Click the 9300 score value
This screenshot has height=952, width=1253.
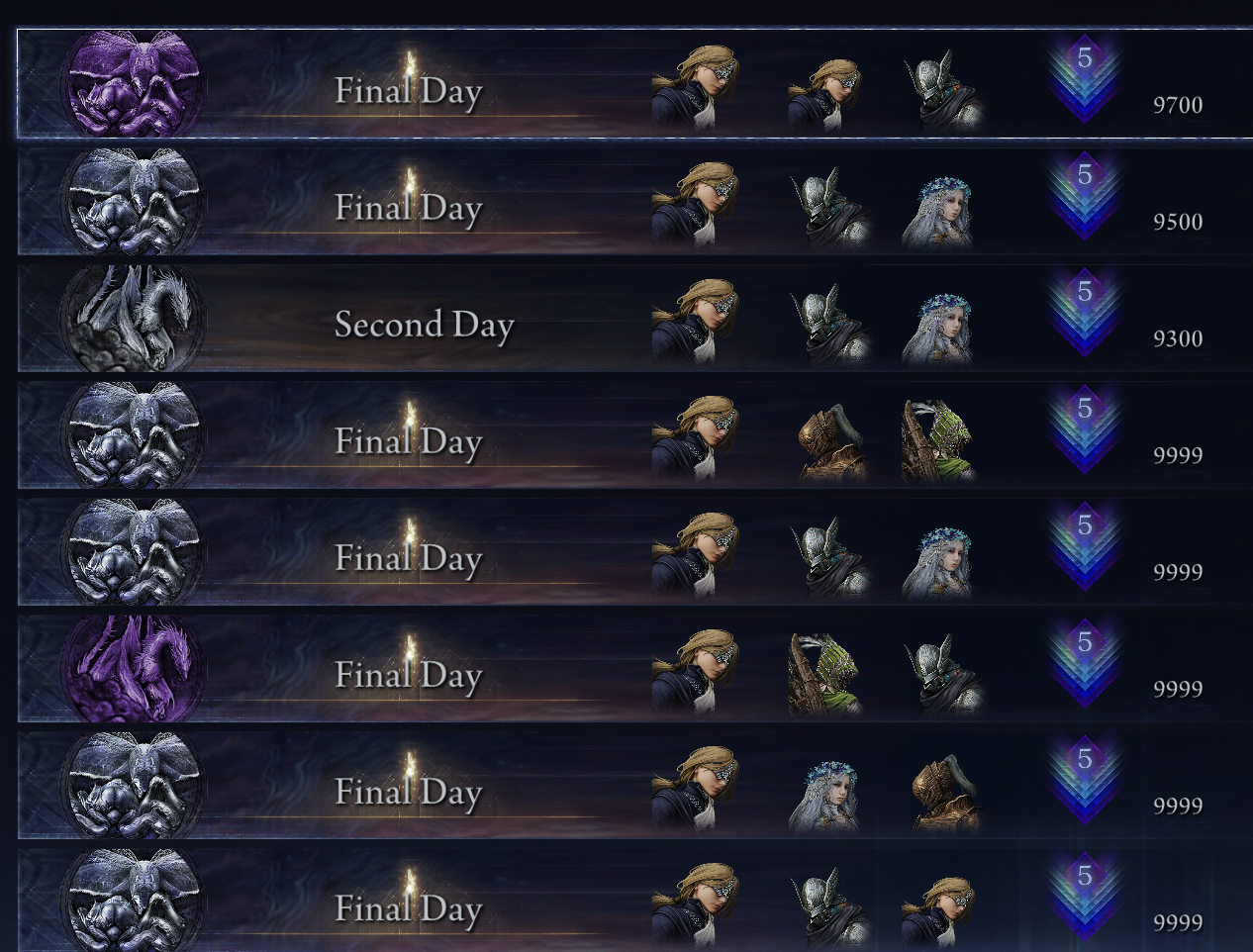1178,338
